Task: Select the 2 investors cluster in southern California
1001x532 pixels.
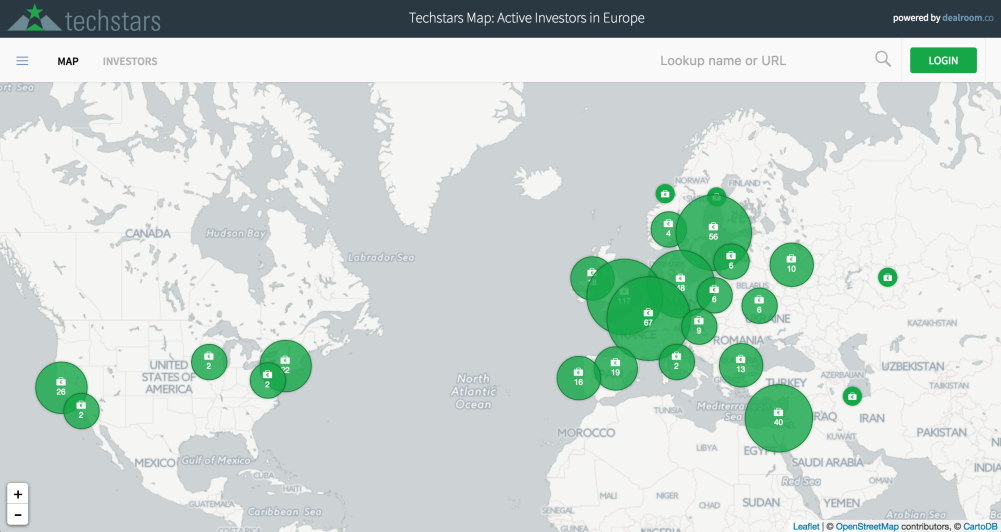Action: 81,411
